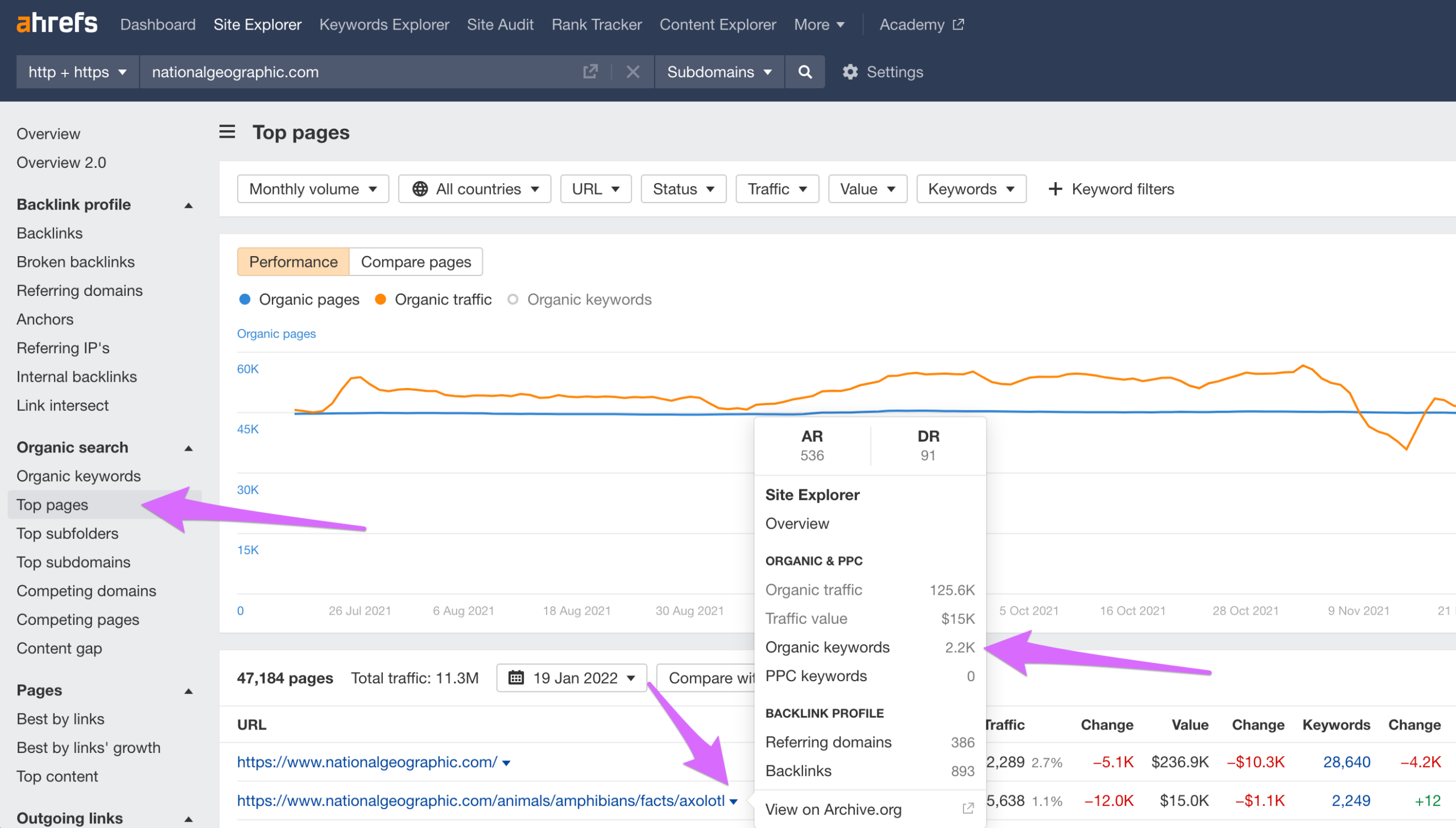Collapse the Backlink profile section
The image size is (1456, 828).
[x=189, y=205]
